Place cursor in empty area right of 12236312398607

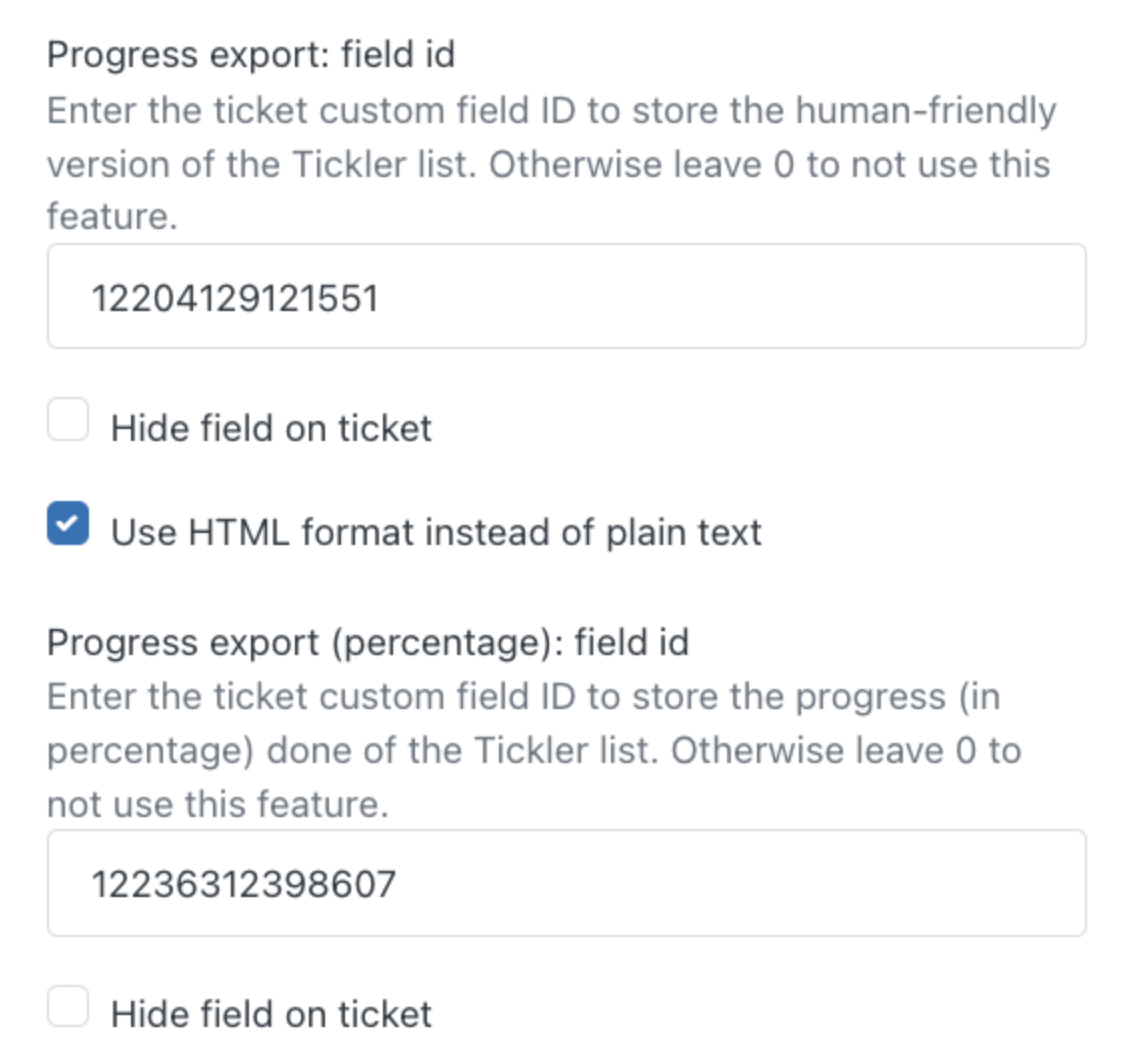pyautogui.click(x=738, y=883)
